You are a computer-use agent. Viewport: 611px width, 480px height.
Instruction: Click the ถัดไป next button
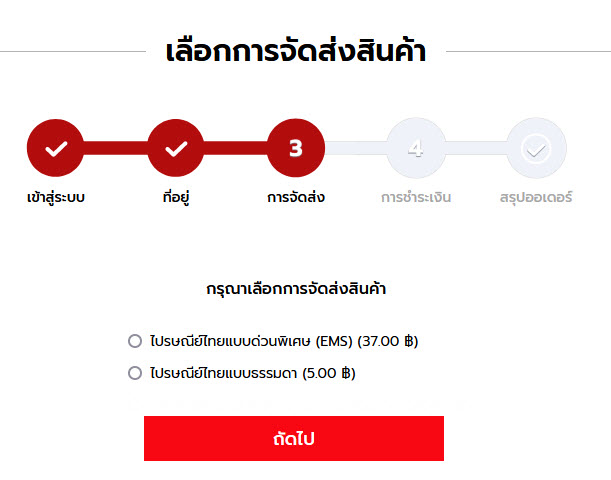[294, 438]
